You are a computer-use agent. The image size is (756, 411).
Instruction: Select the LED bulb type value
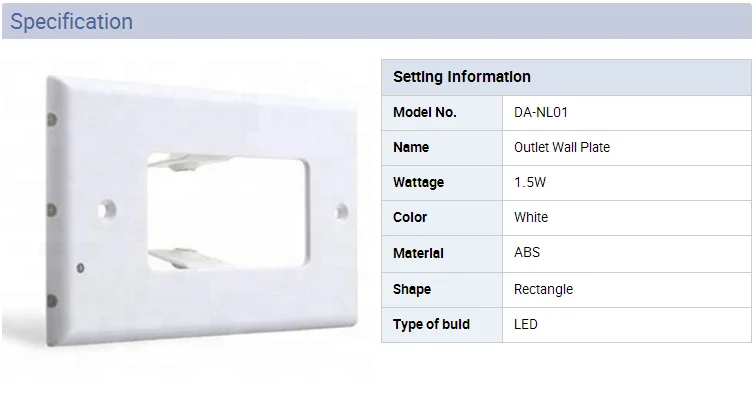point(526,324)
